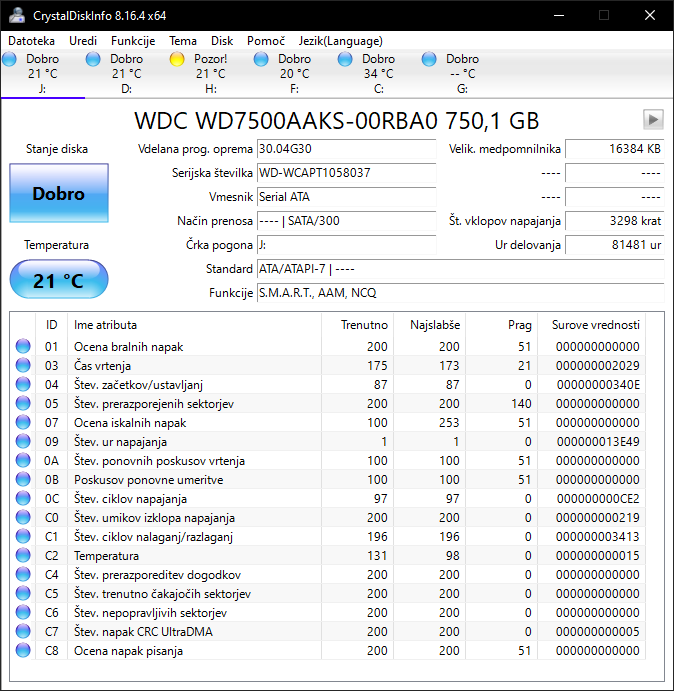
Task: Click raw value 000000013E49
Action: [598, 442]
